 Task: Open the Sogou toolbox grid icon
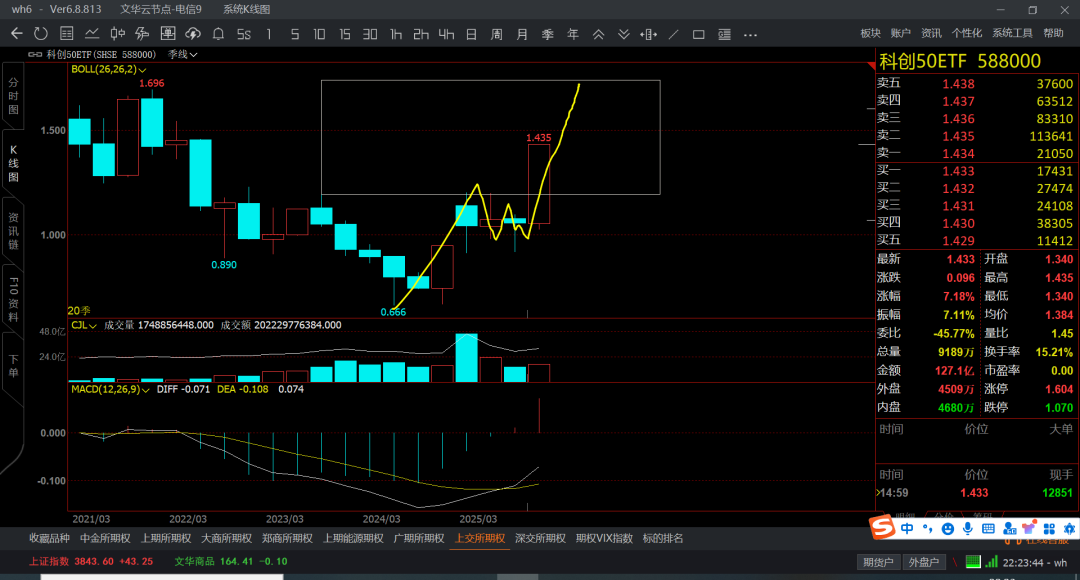[1049, 528]
